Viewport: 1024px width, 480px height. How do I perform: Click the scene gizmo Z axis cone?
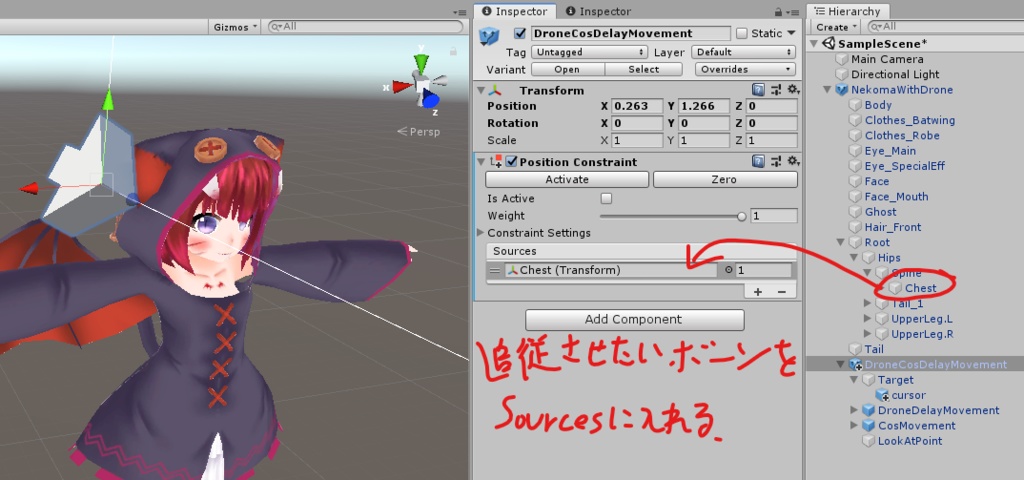pos(430,100)
